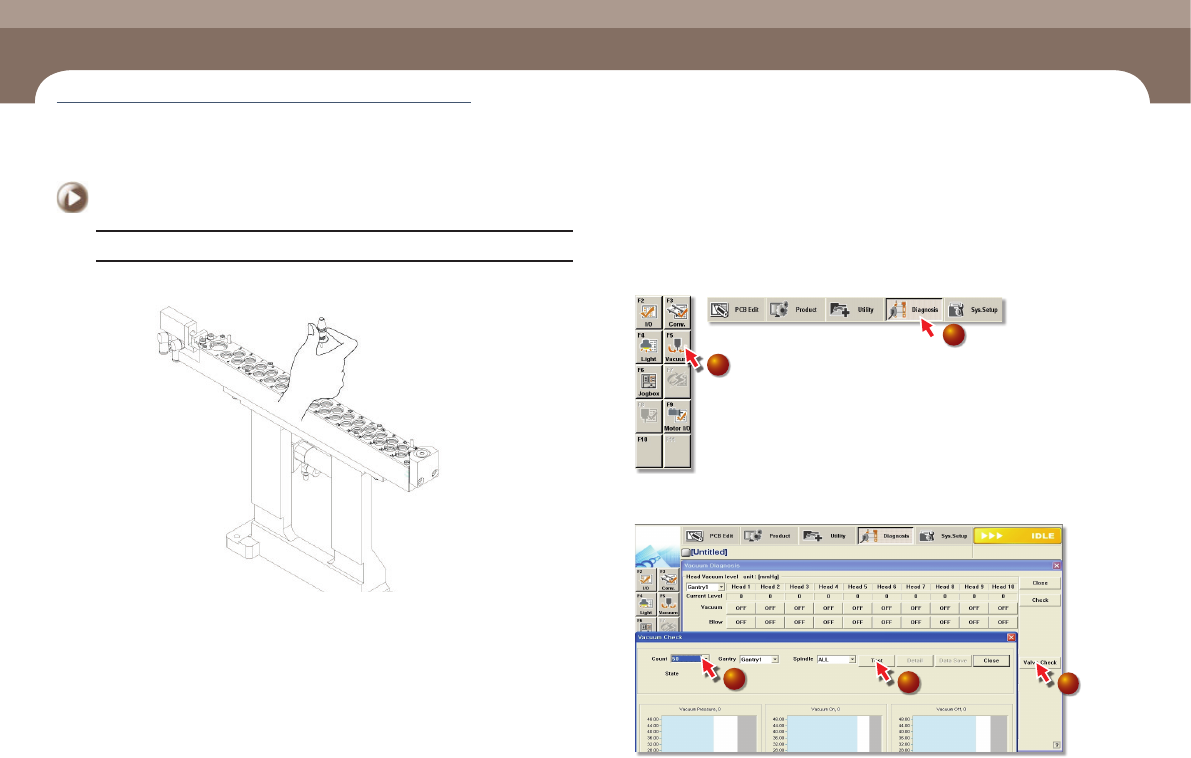Screen dimensions: 1191x758
Task: Click Close button in Vacuum Check dialog
Action: coord(991,661)
